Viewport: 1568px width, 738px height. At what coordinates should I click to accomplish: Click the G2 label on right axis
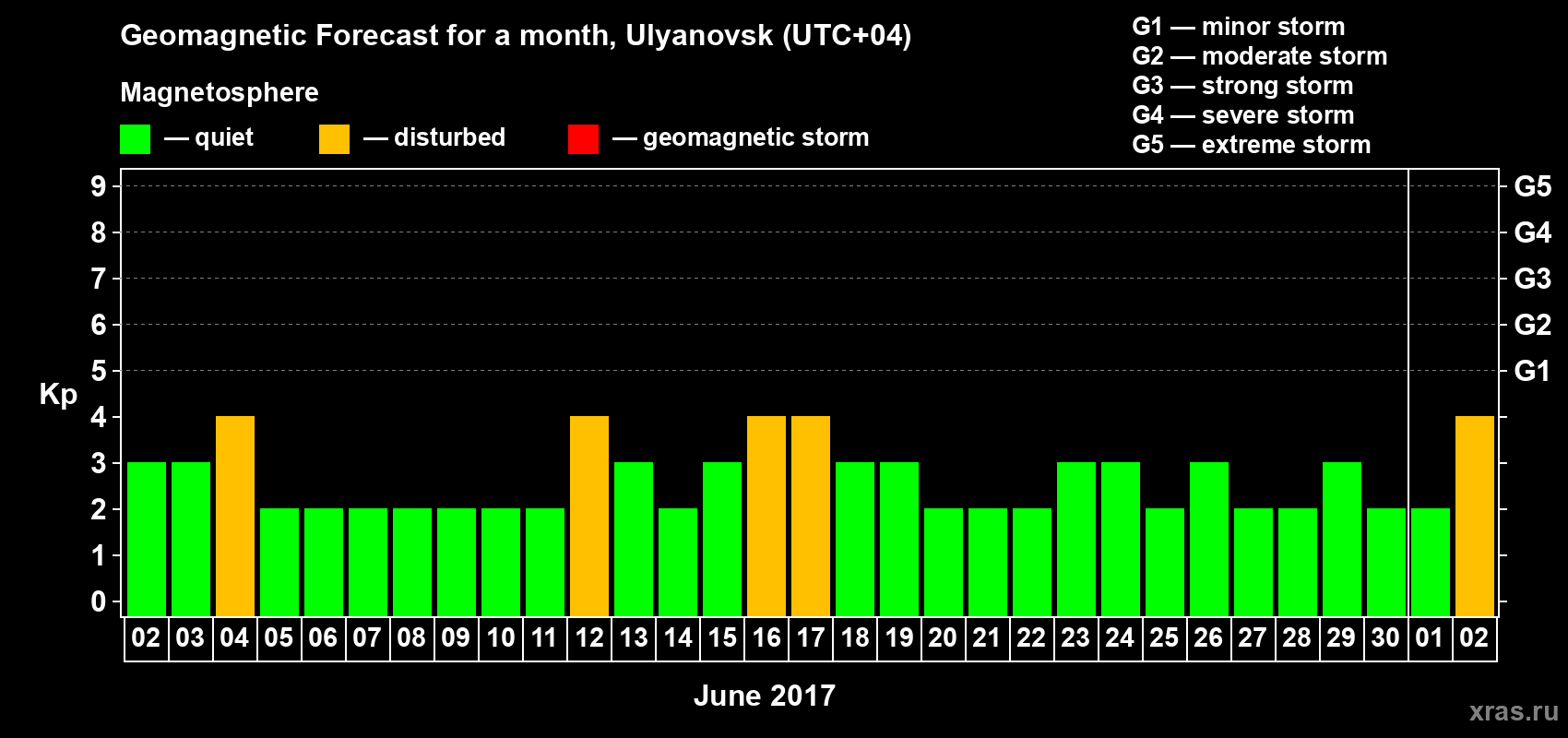(1533, 325)
